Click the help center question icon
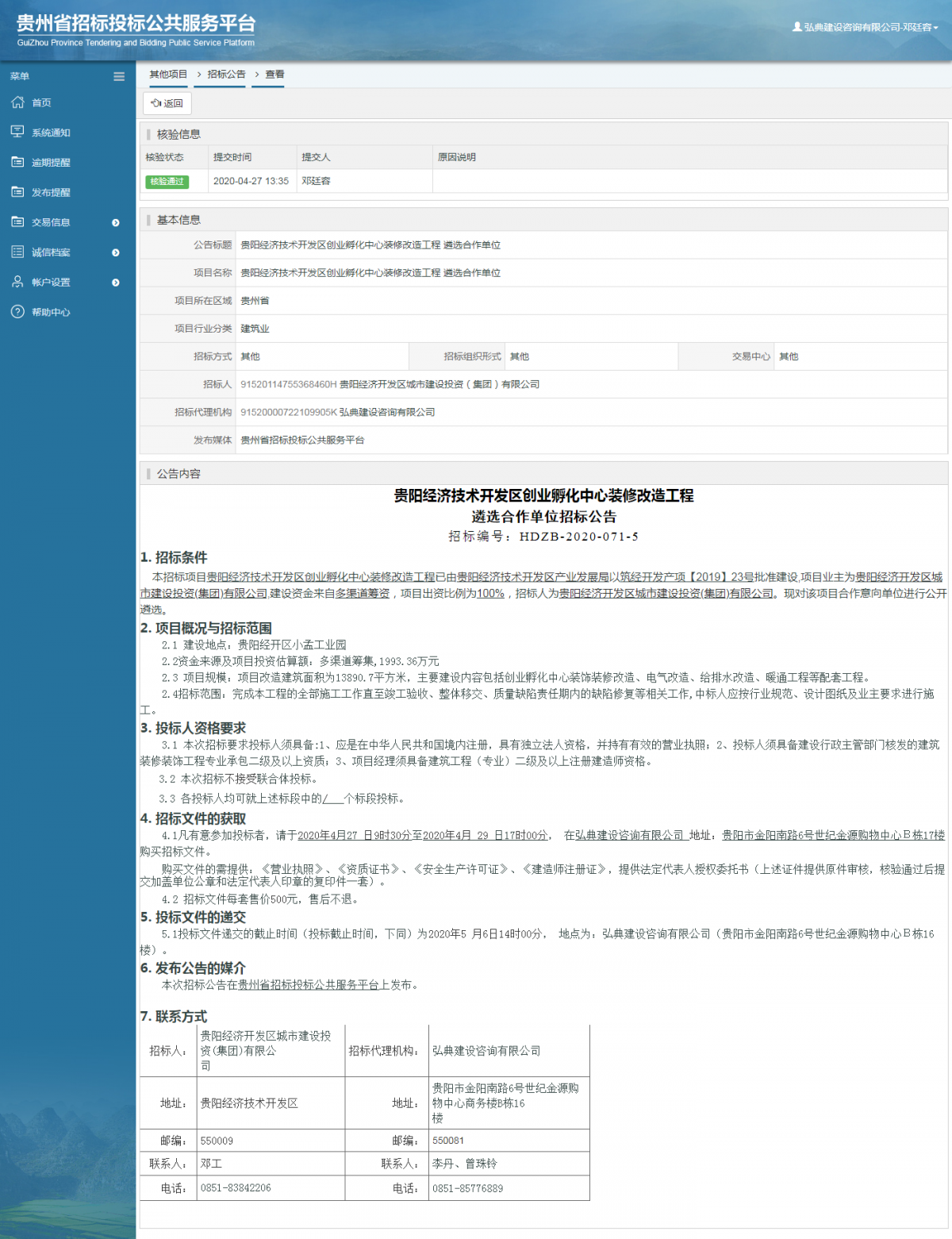Viewport: 952px width, 1239px height. tap(17, 312)
